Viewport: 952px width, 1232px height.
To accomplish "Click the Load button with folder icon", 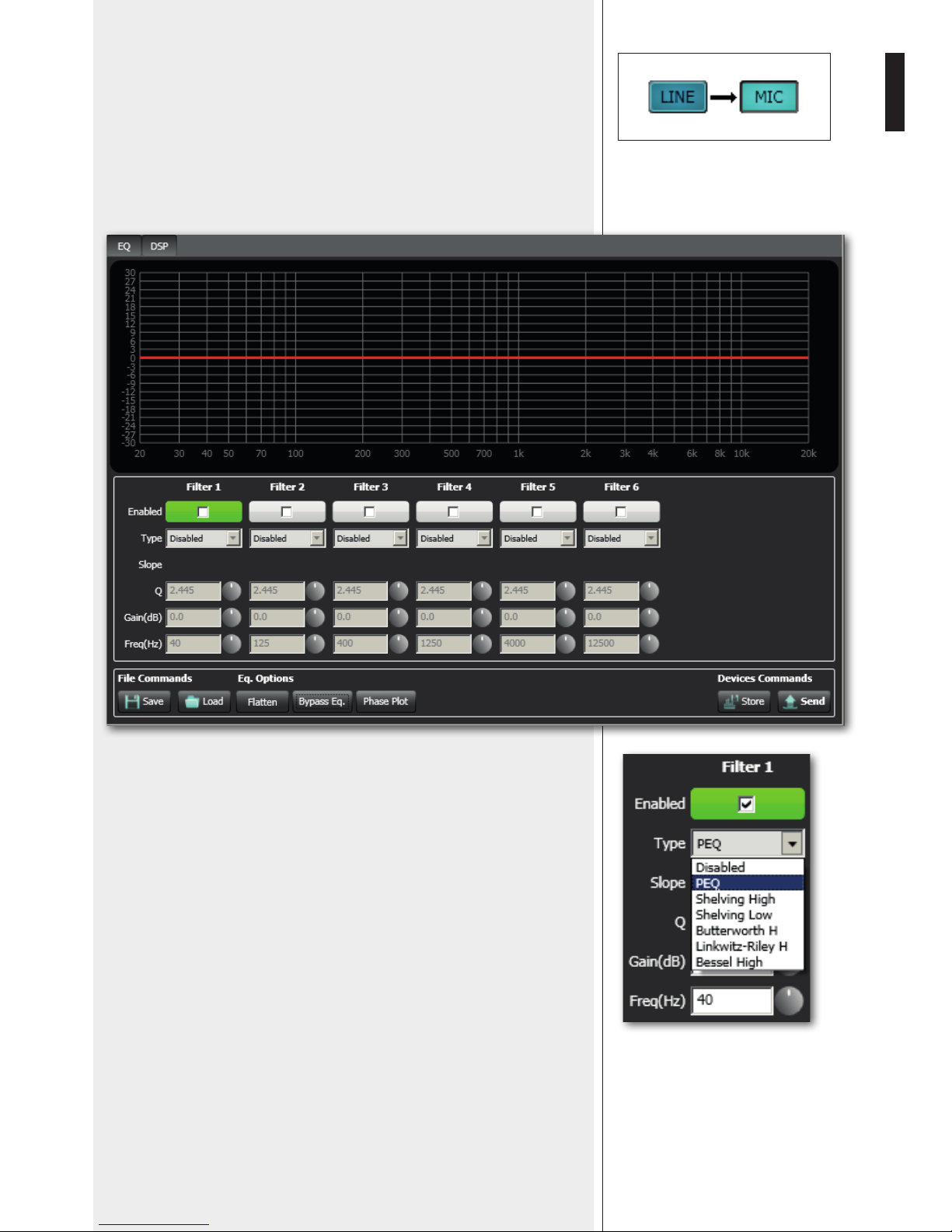I will click(x=204, y=701).
